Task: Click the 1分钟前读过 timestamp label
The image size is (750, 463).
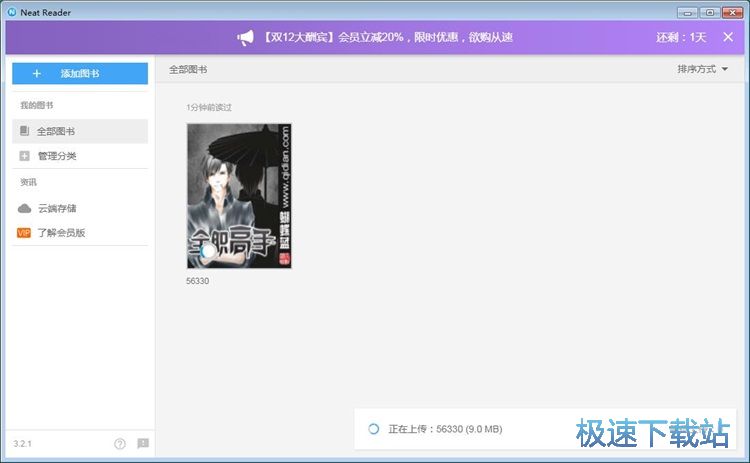Action: [x=209, y=108]
